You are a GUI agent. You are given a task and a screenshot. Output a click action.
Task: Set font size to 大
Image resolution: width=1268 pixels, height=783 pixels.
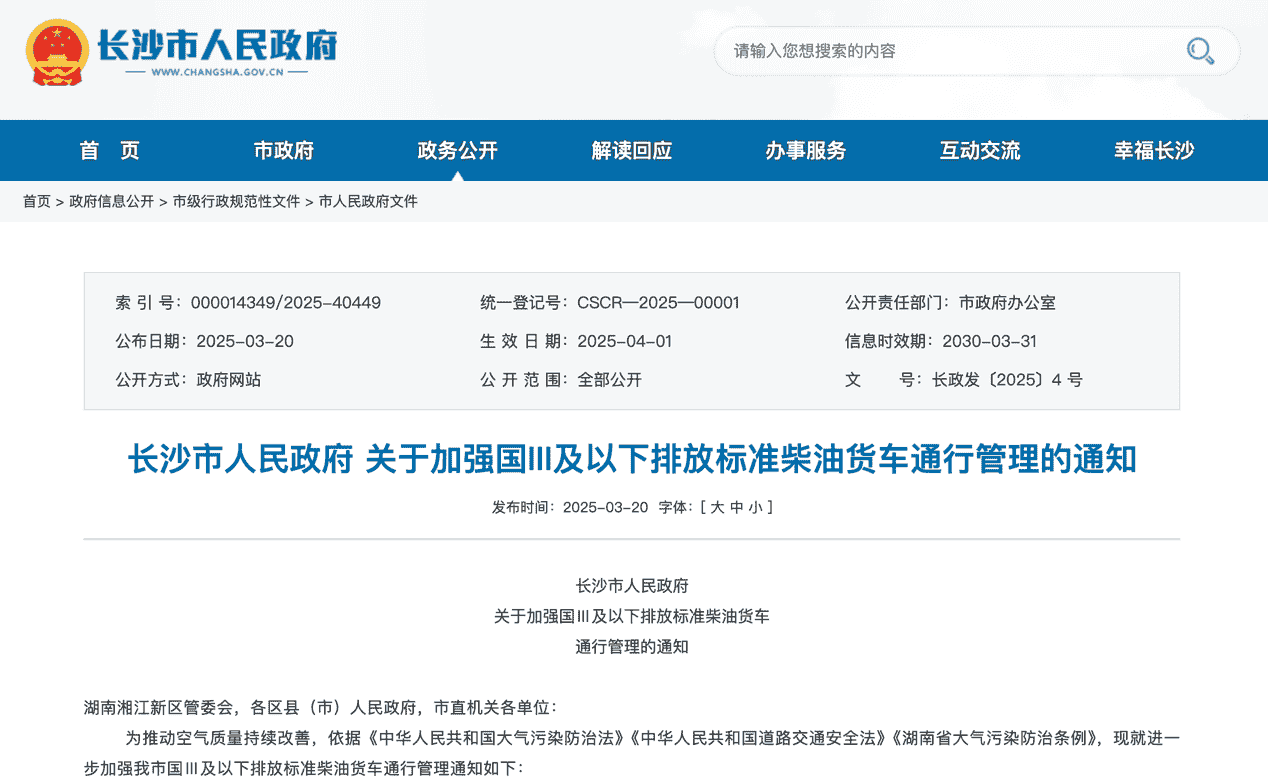717,508
